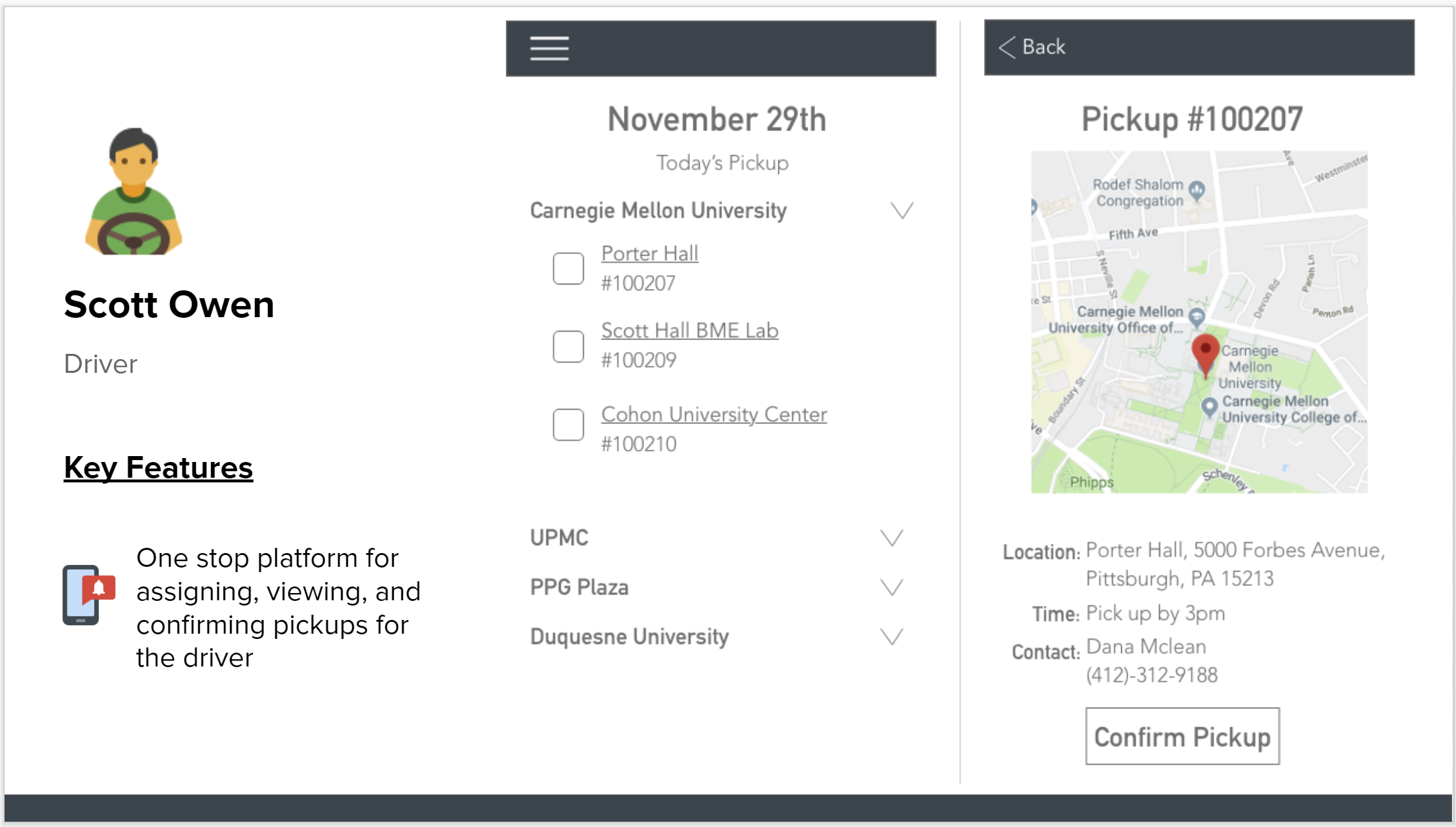This screenshot has height=827, width=1456.
Task: Check the Porter Hall pickup checkbox
Action: pyautogui.click(x=568, y=269)
